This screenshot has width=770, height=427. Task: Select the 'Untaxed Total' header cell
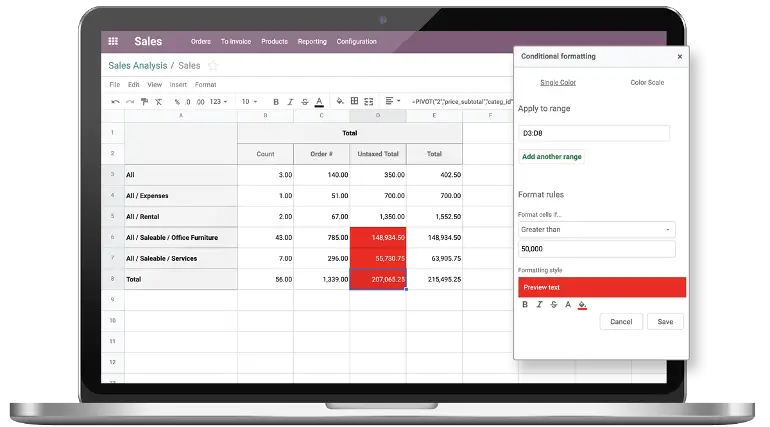coord(378,154)
